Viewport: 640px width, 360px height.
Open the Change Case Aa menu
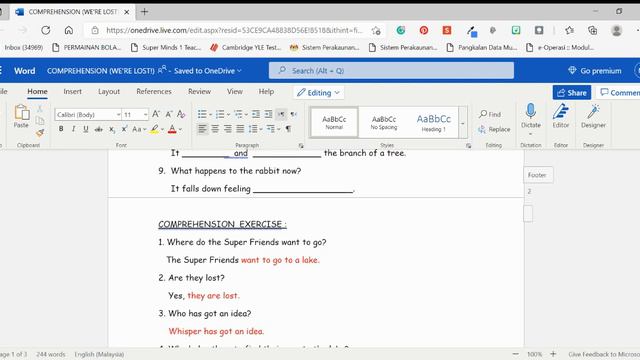click(x=139, y=129)
